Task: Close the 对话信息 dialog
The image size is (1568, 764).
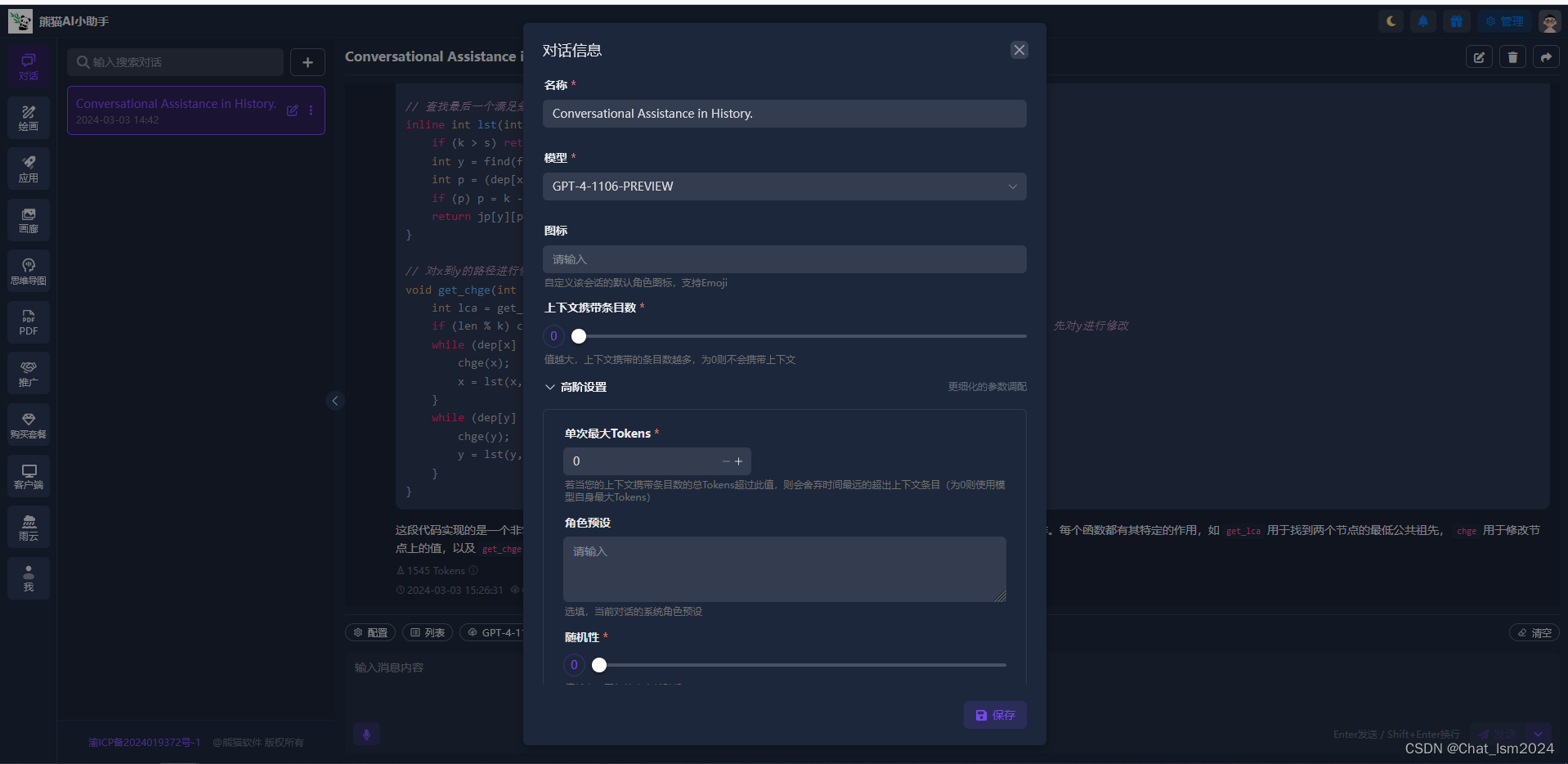Action: [x=1019, y=50]
